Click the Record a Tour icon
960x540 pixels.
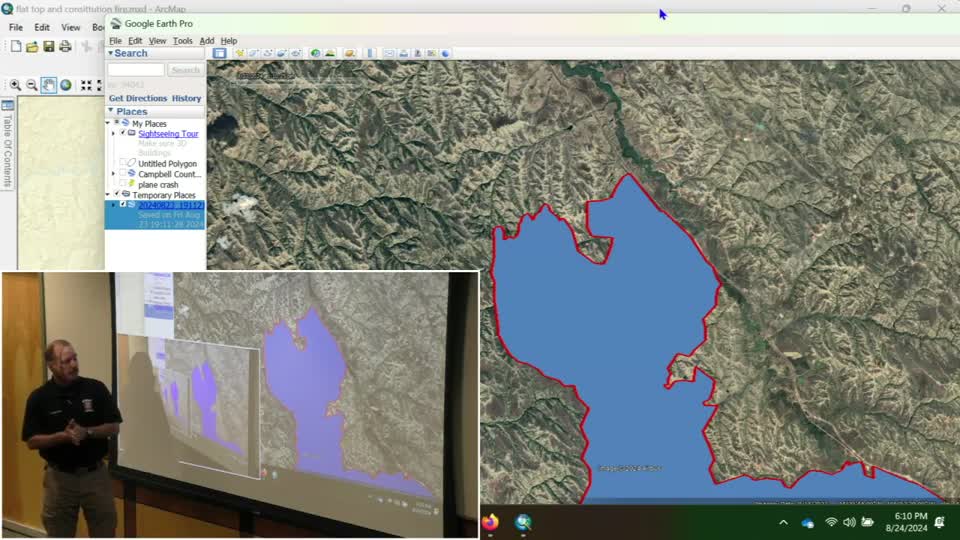pos(296,53)
